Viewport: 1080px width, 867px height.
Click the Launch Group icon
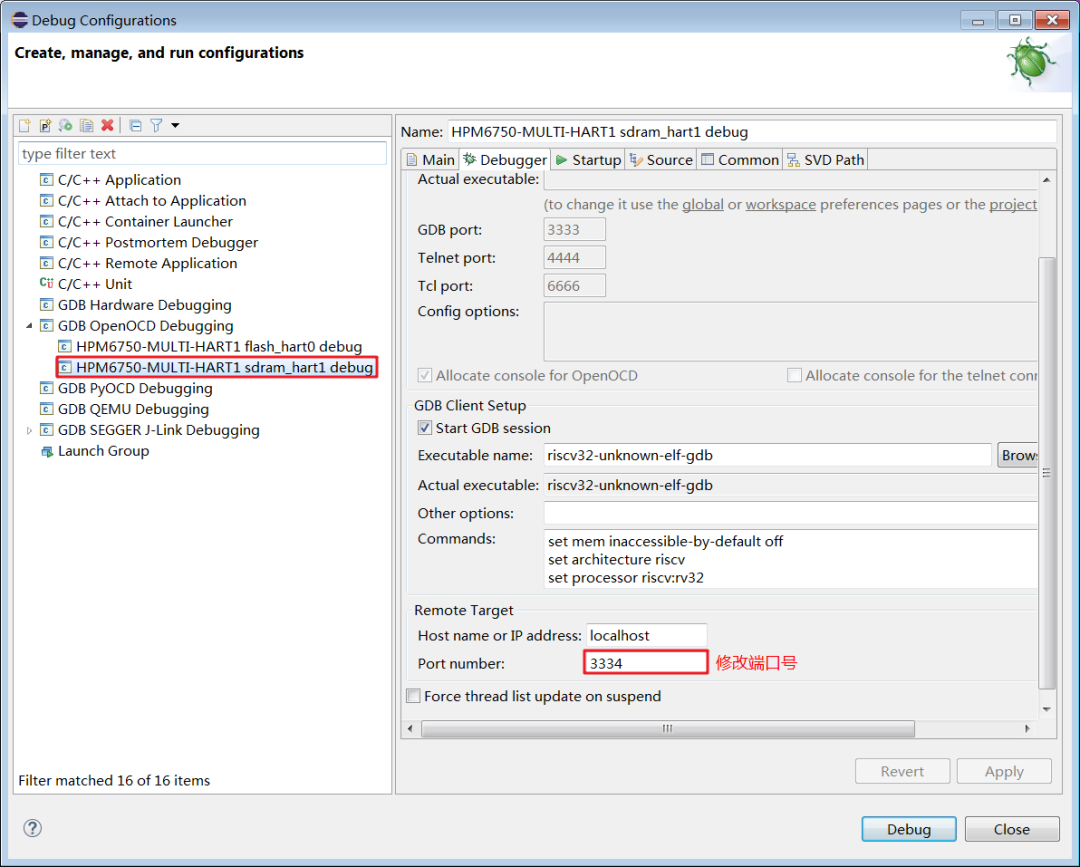pos(46,451)
